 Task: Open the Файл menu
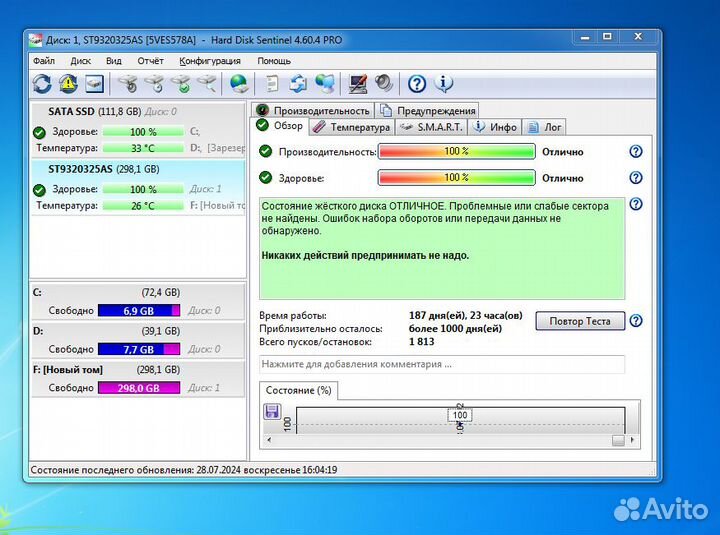(x=43, y=60)
